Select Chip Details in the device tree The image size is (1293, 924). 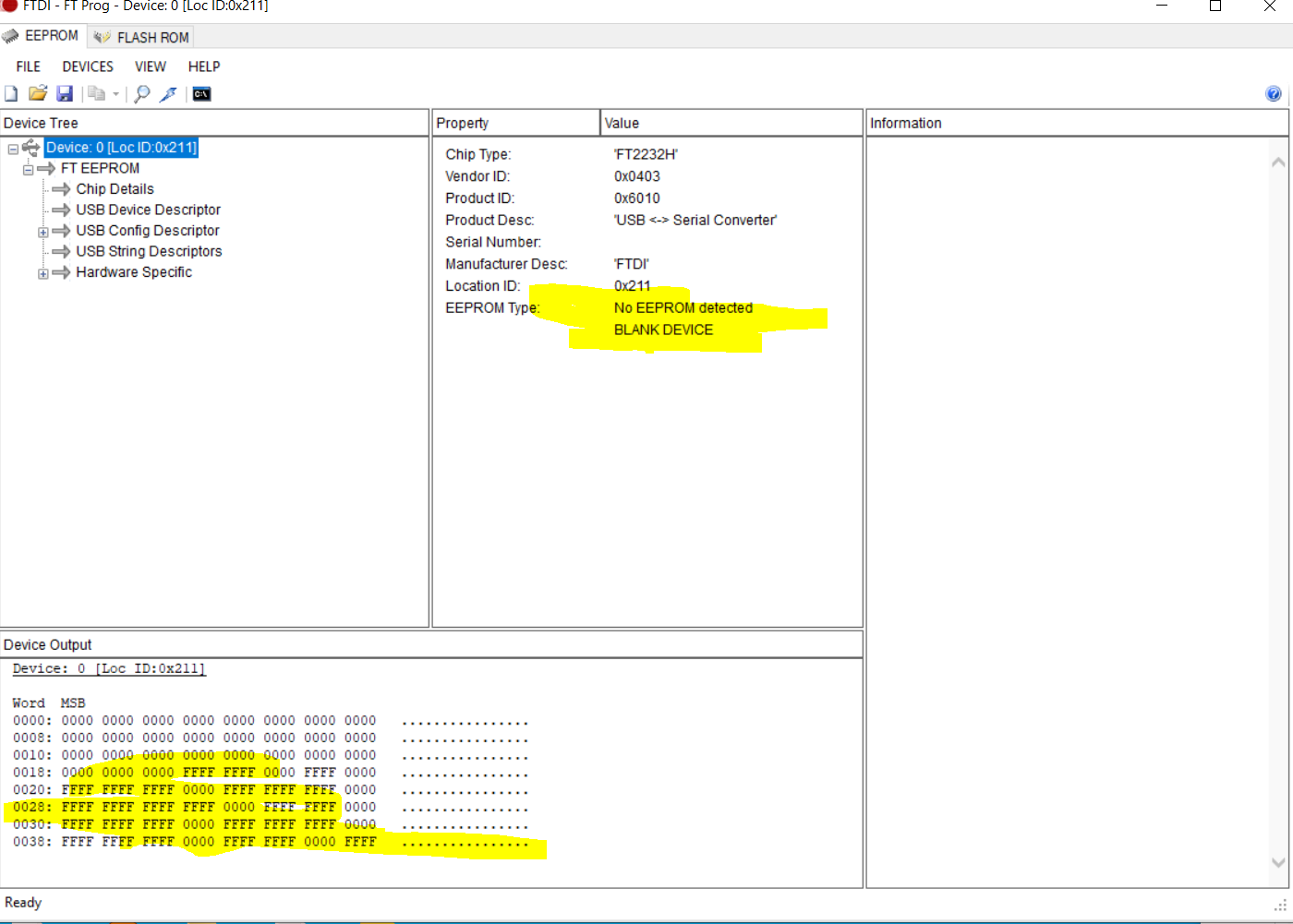click(115, 189)
